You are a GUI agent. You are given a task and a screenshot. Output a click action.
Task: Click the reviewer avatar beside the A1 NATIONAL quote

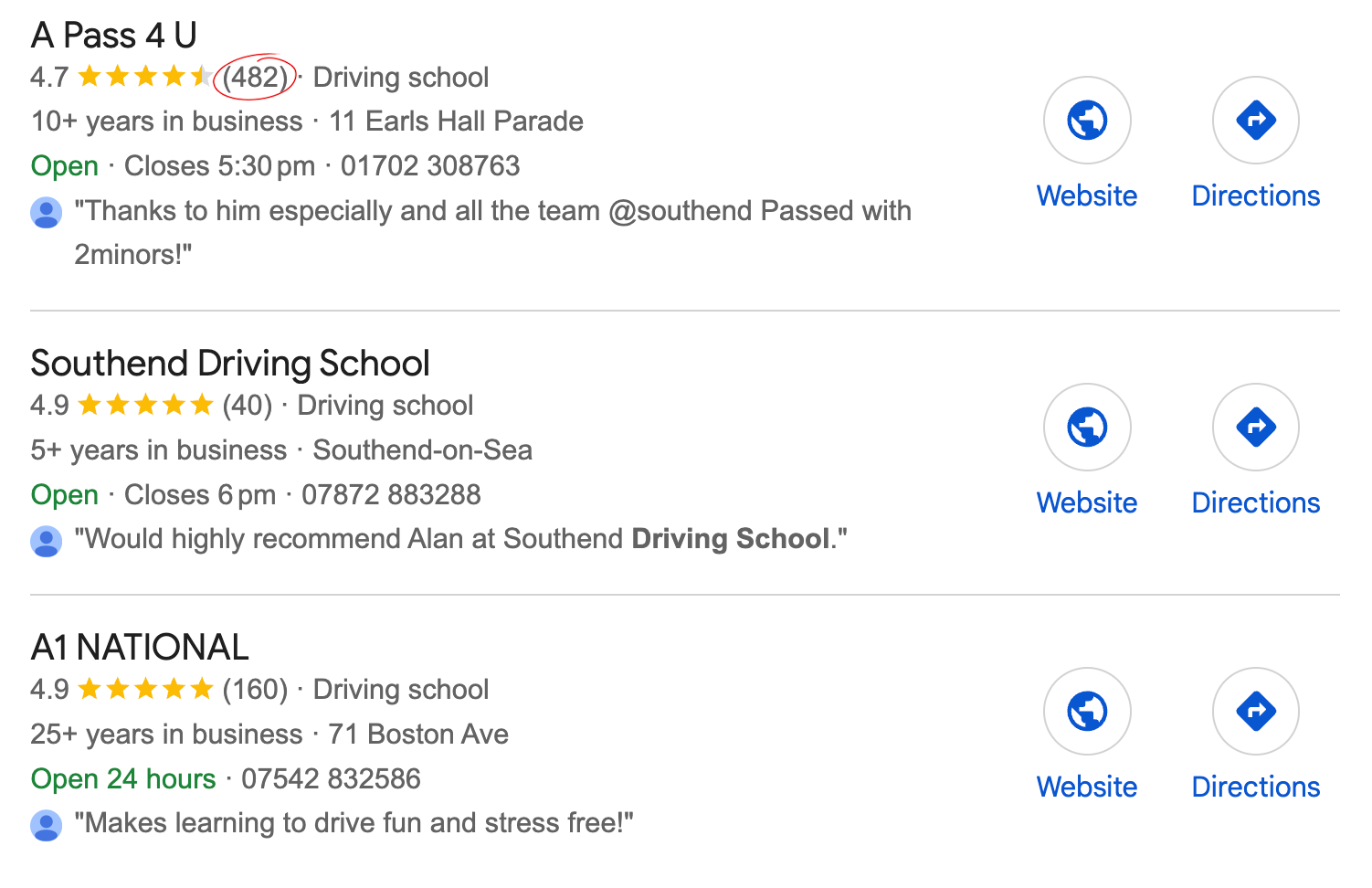[x=46, y=824]
